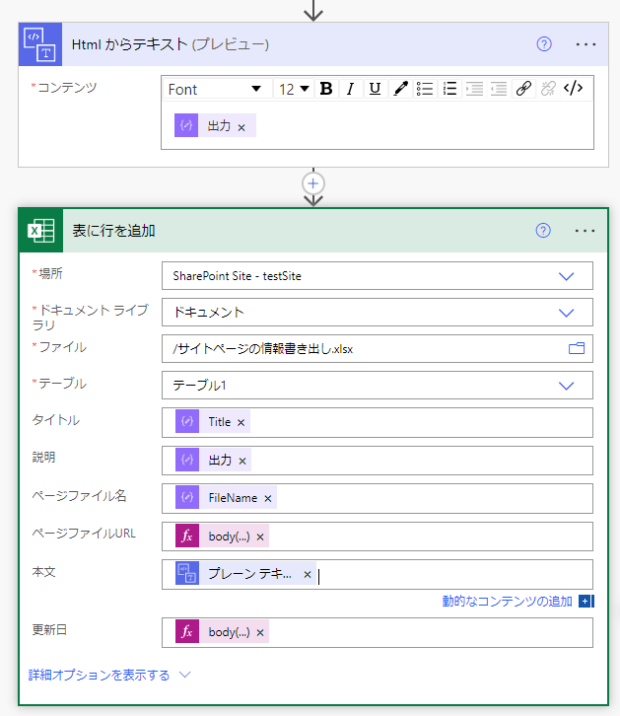This screenshot has height=716, width=620.
Task: Insert a new step with the plus button
Action: click(313, 184)
